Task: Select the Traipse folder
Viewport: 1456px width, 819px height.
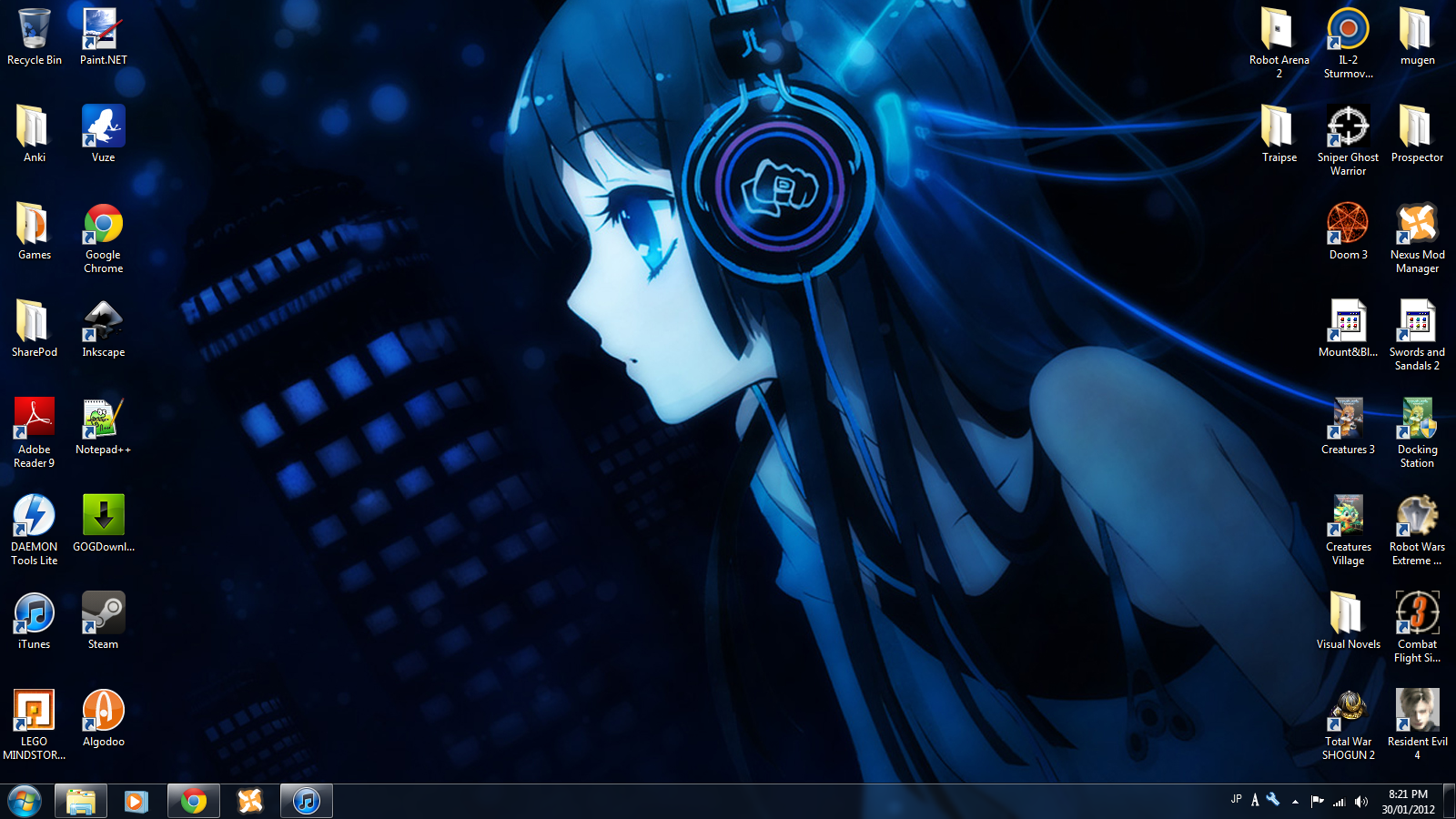Action: 1279,134
